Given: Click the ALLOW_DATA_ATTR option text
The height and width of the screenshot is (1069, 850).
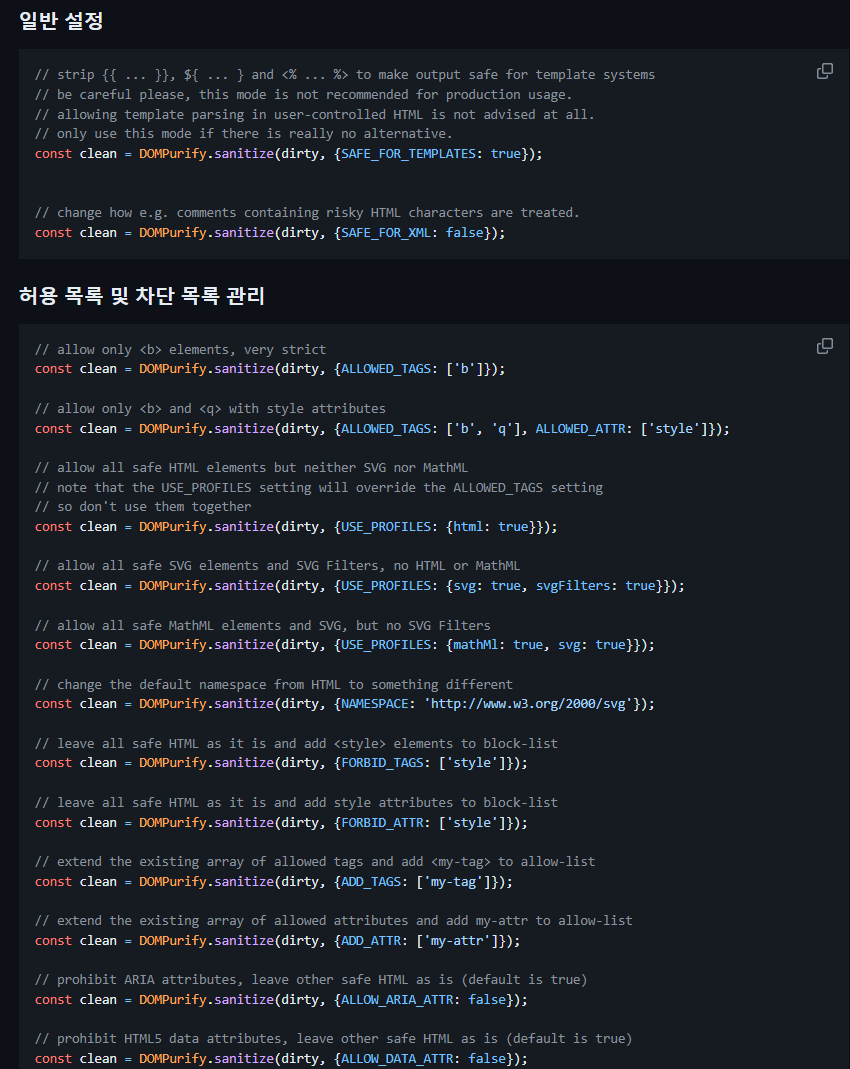Looking at the screenshot, I should [x=397, y=1059].
